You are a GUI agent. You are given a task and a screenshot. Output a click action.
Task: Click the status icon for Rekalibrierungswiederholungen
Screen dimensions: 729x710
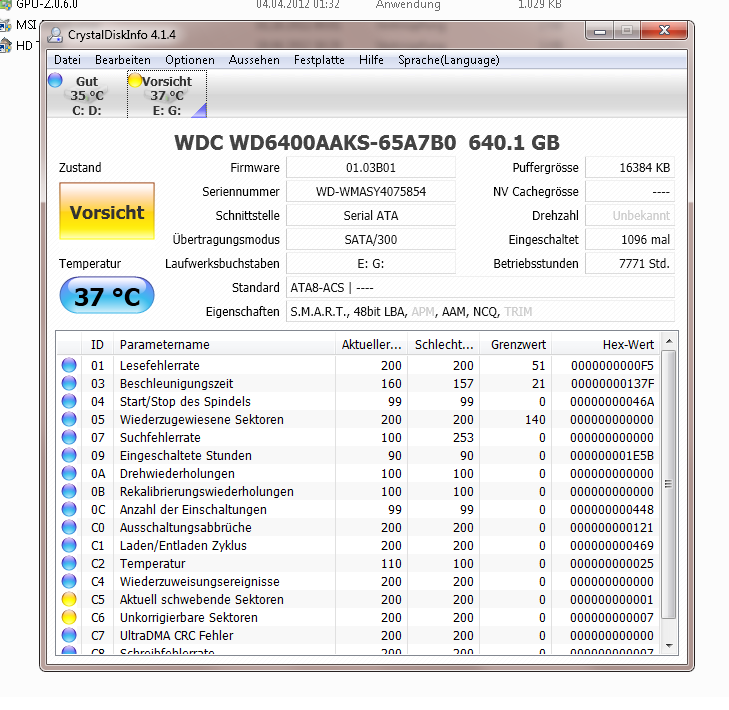click(69, 491)
